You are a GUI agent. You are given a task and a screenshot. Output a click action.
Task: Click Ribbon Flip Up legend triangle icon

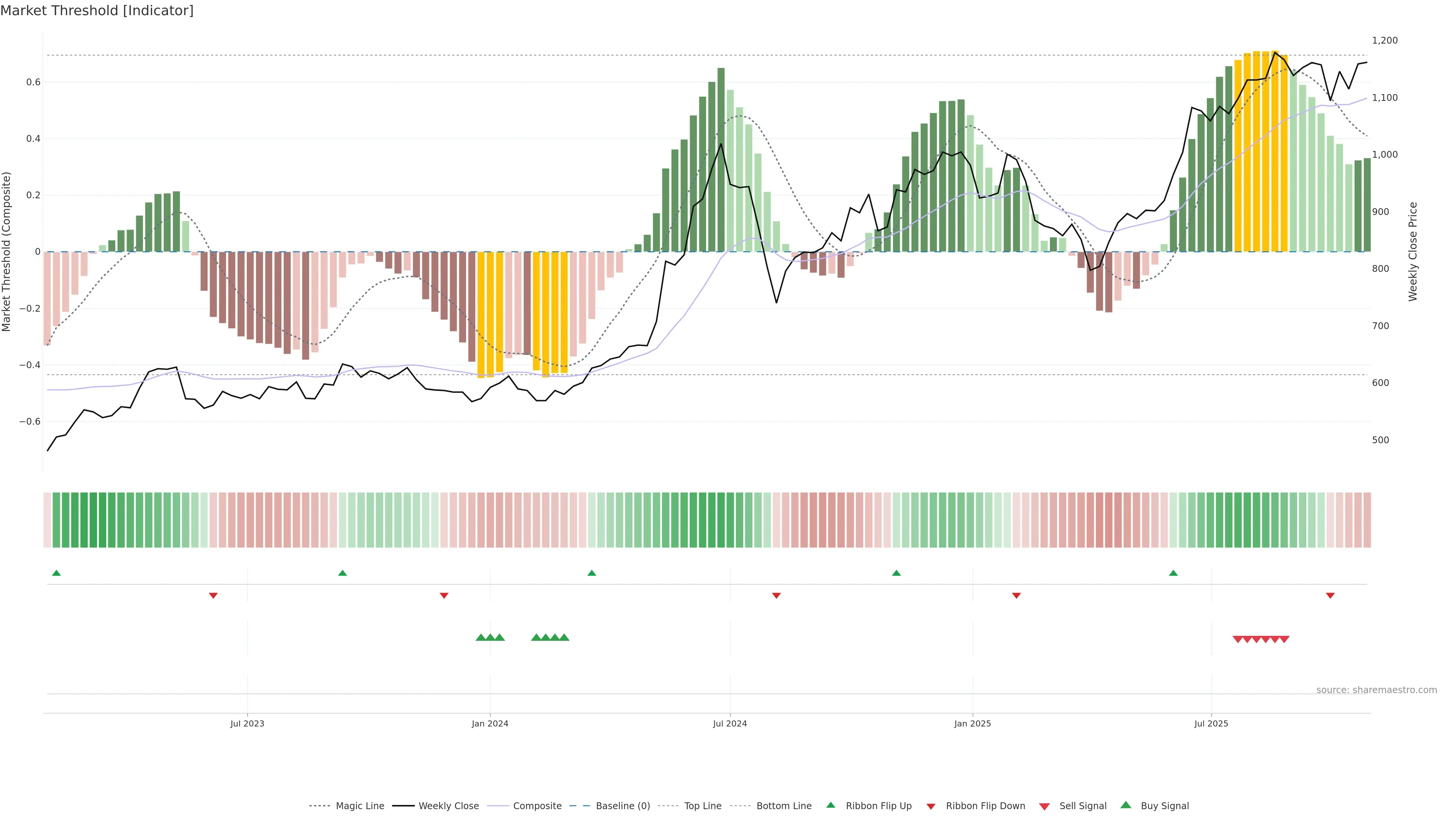[831, 805]
